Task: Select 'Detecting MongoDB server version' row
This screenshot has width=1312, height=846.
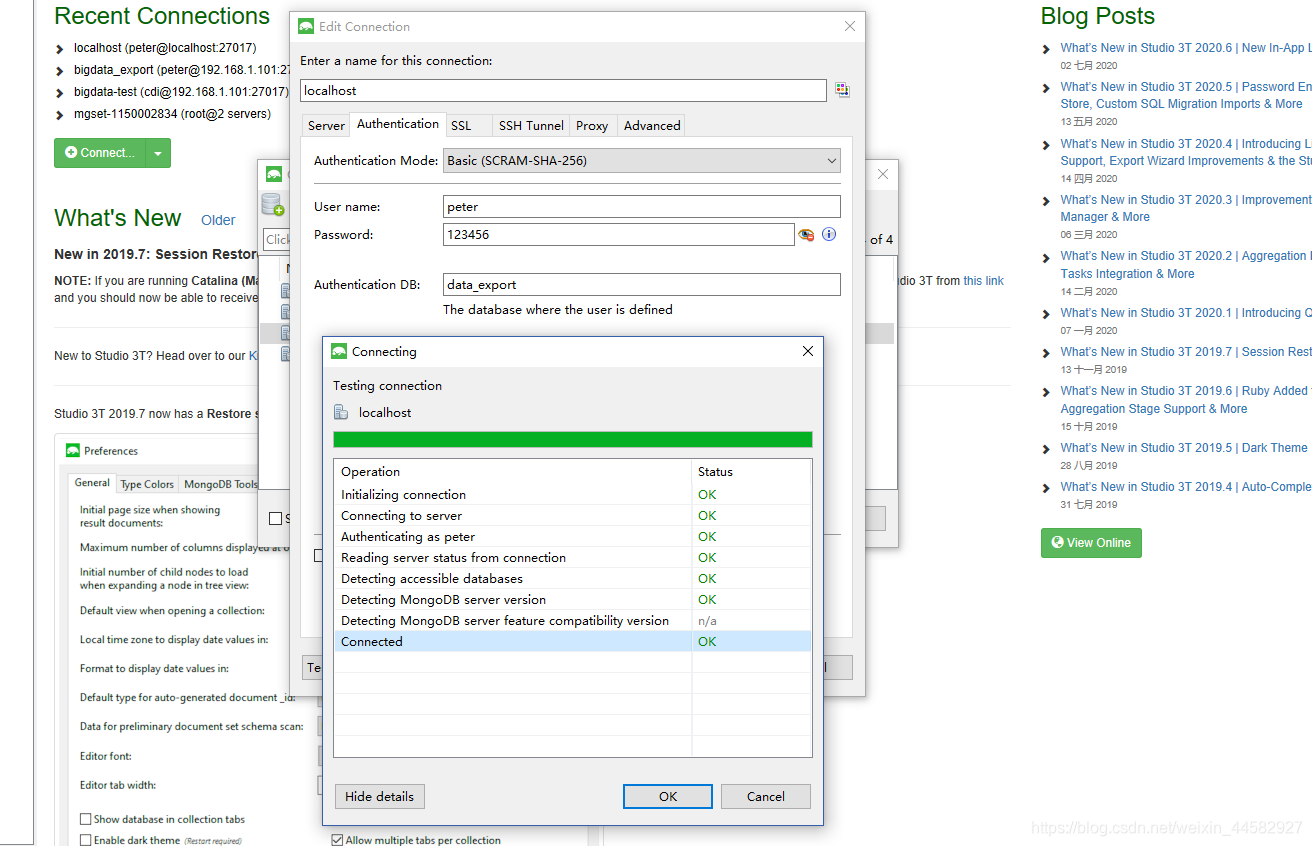Action: (x=572, y=600)
